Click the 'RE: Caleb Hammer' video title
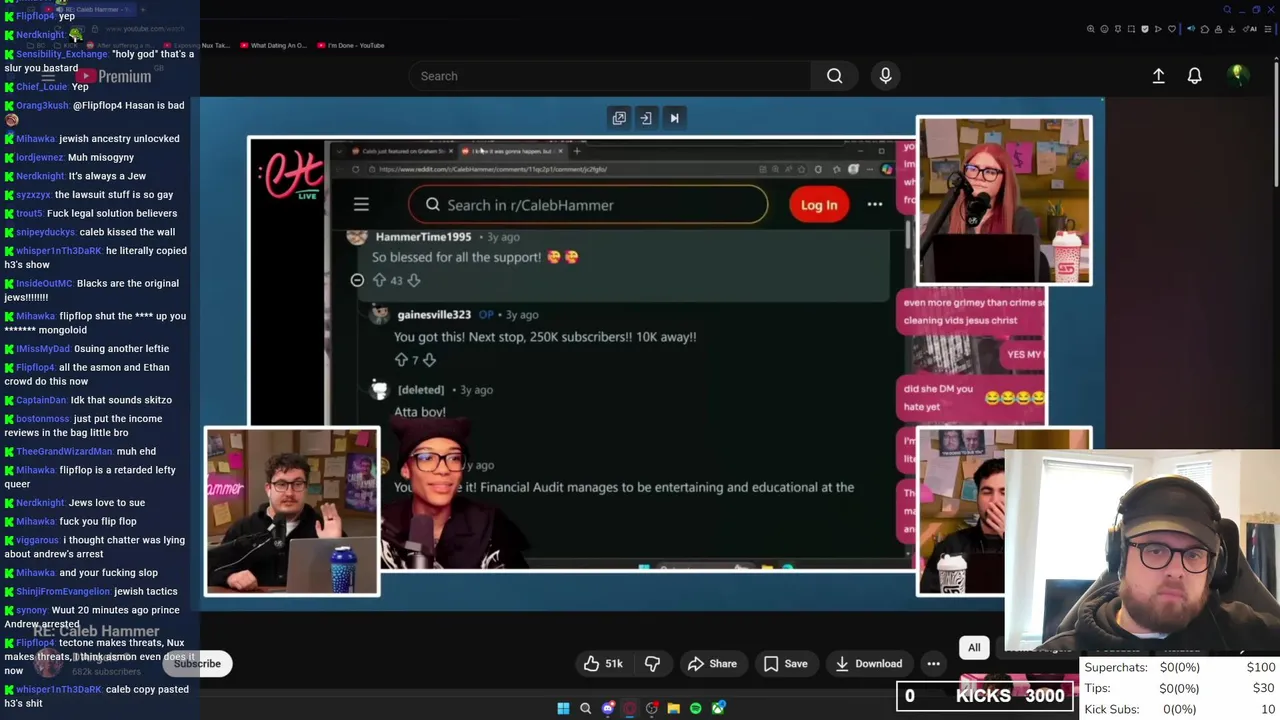 [x=96, y=631]
